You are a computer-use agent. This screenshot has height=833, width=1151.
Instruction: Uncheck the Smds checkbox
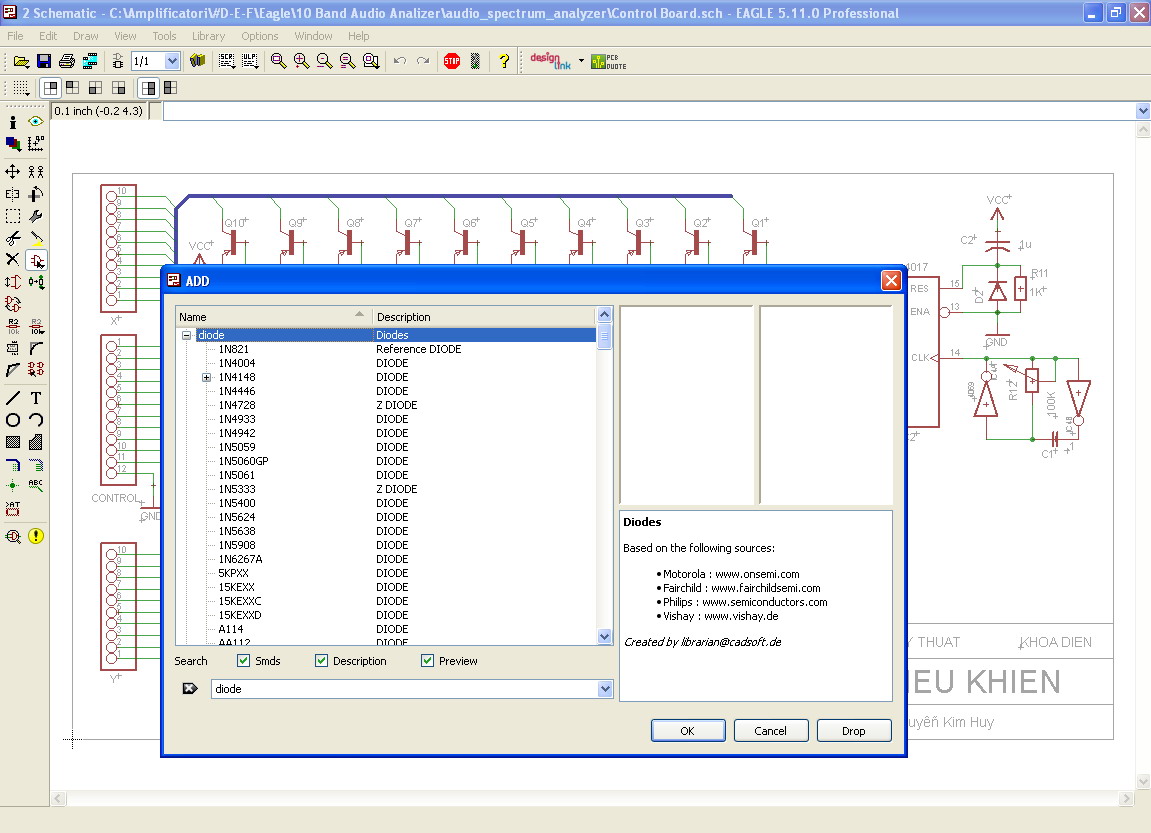[243, 661]
